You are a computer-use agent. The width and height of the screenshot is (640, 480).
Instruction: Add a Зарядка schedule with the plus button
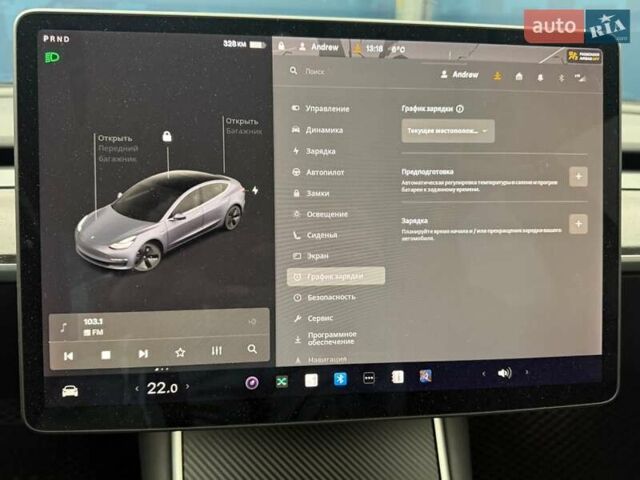click(x=578, y=224)
